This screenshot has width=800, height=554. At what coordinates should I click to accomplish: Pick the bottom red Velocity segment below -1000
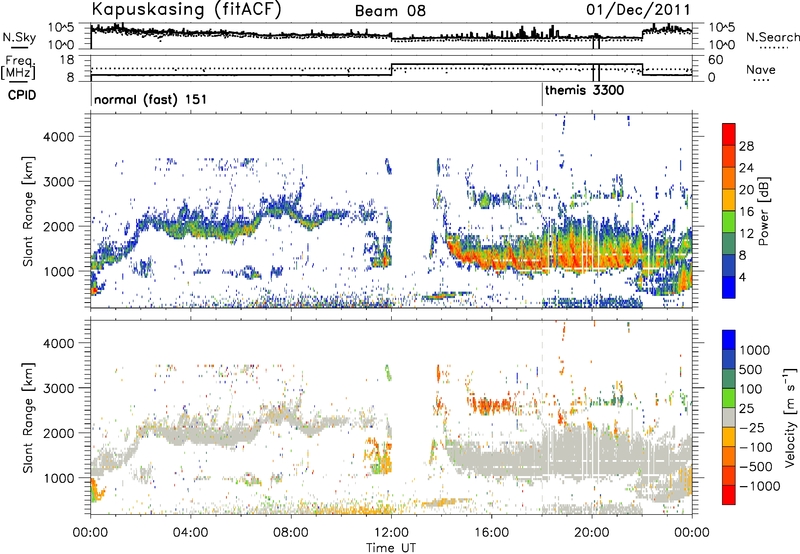point(729,495)
